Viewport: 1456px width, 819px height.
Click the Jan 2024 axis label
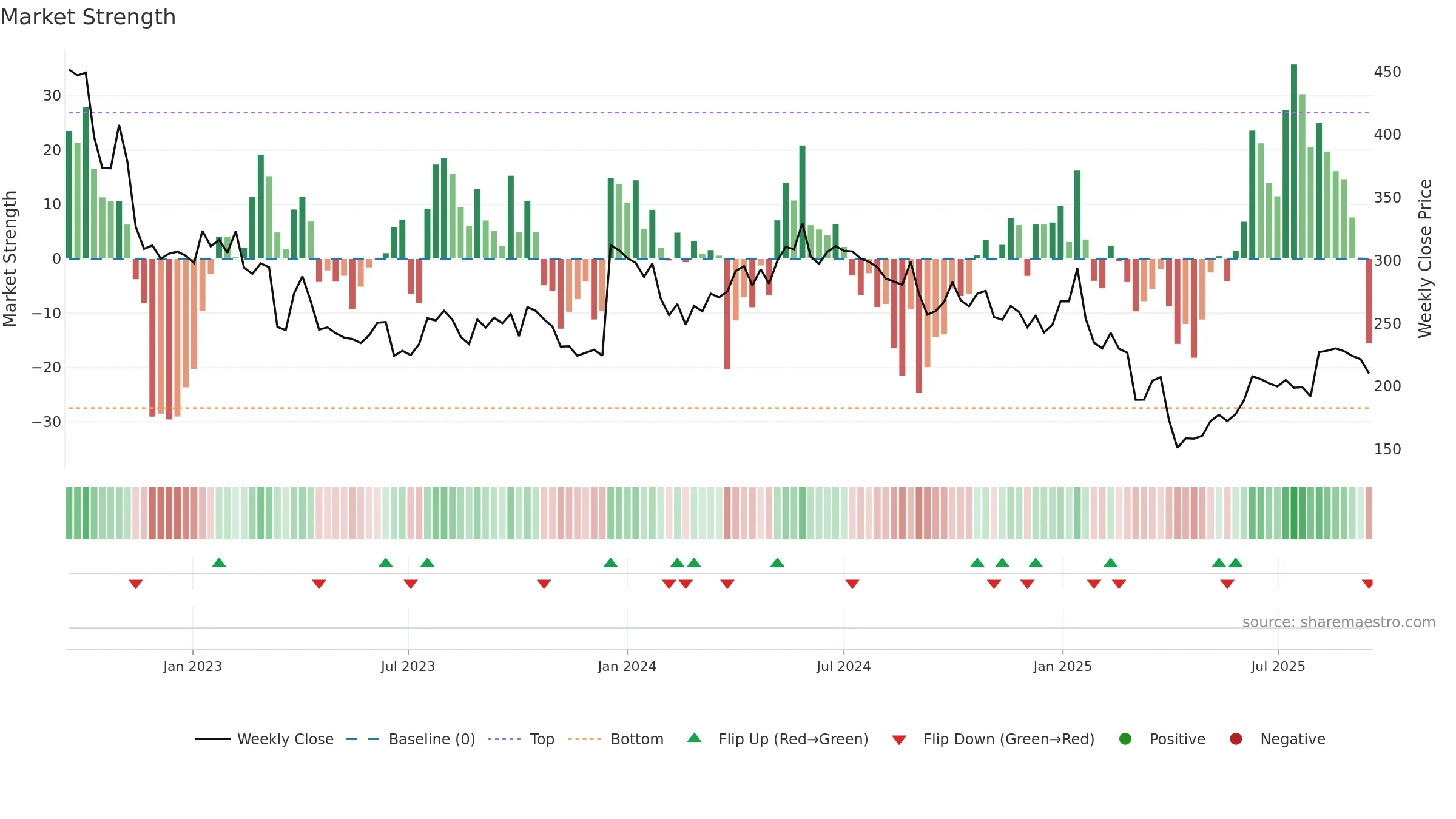[627, 666]
